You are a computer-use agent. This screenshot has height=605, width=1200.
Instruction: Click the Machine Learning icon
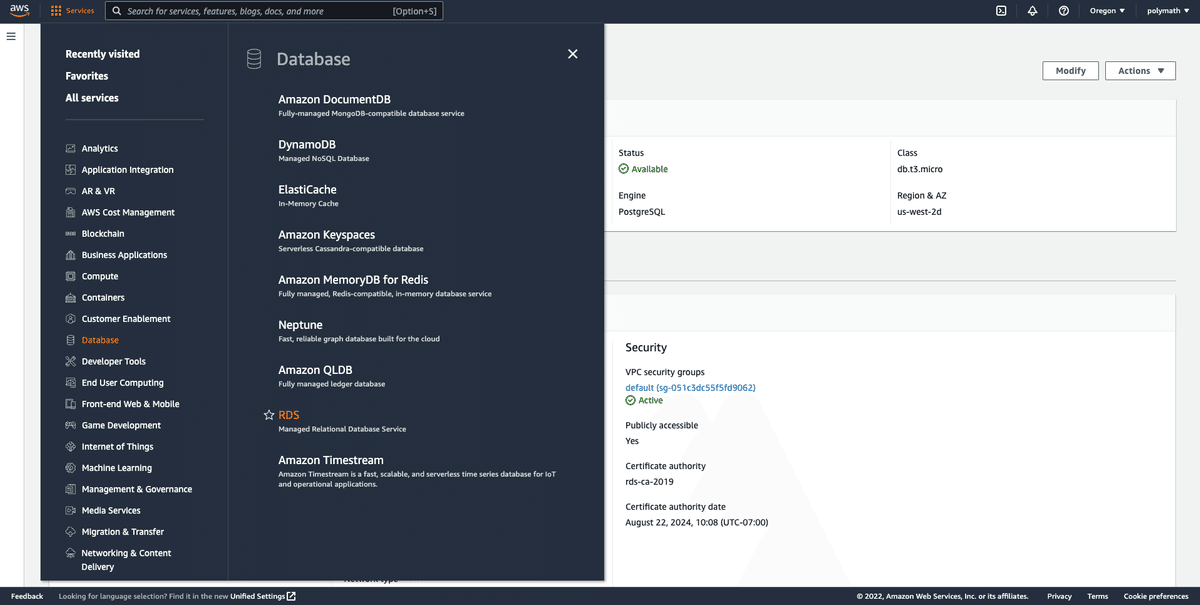[71, 468]
